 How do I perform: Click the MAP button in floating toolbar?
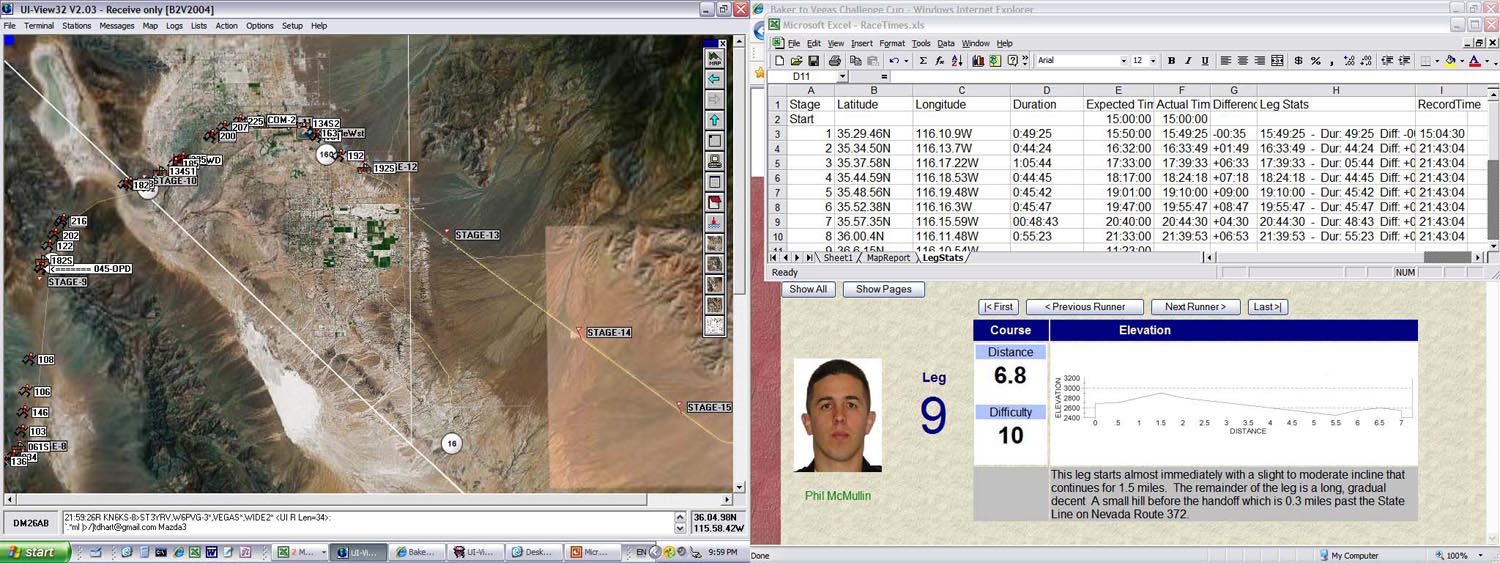714,58
